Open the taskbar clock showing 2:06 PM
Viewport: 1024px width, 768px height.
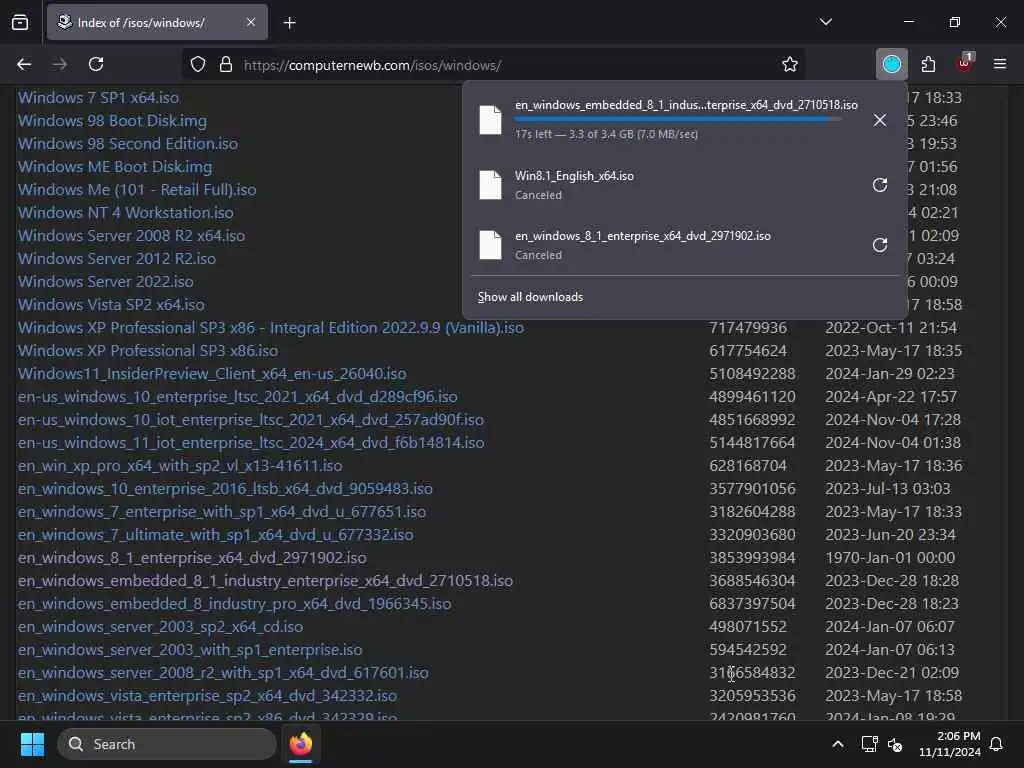(950, 744)
